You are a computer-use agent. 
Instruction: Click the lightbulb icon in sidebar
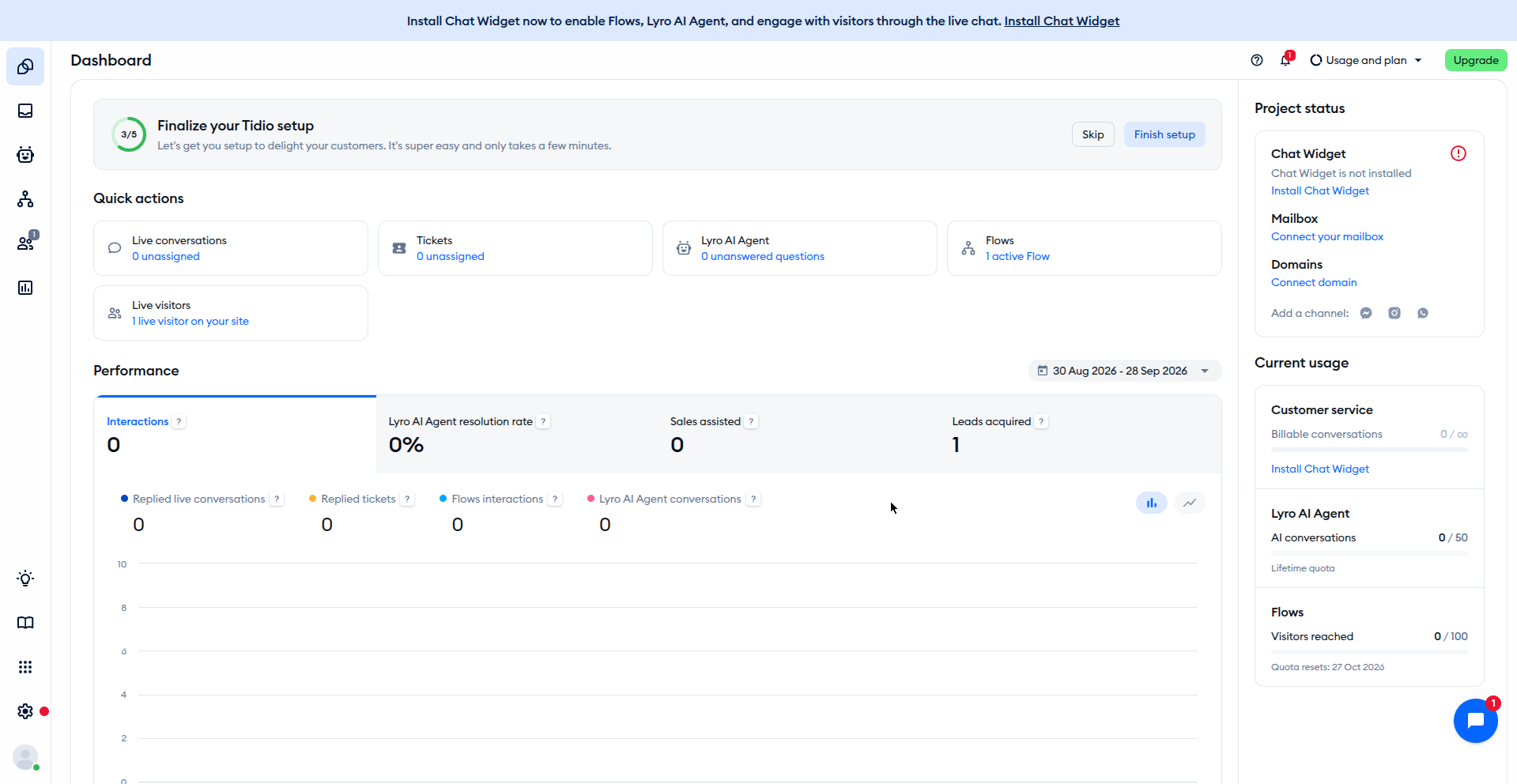pyautogui.click(x=25, y=579)
